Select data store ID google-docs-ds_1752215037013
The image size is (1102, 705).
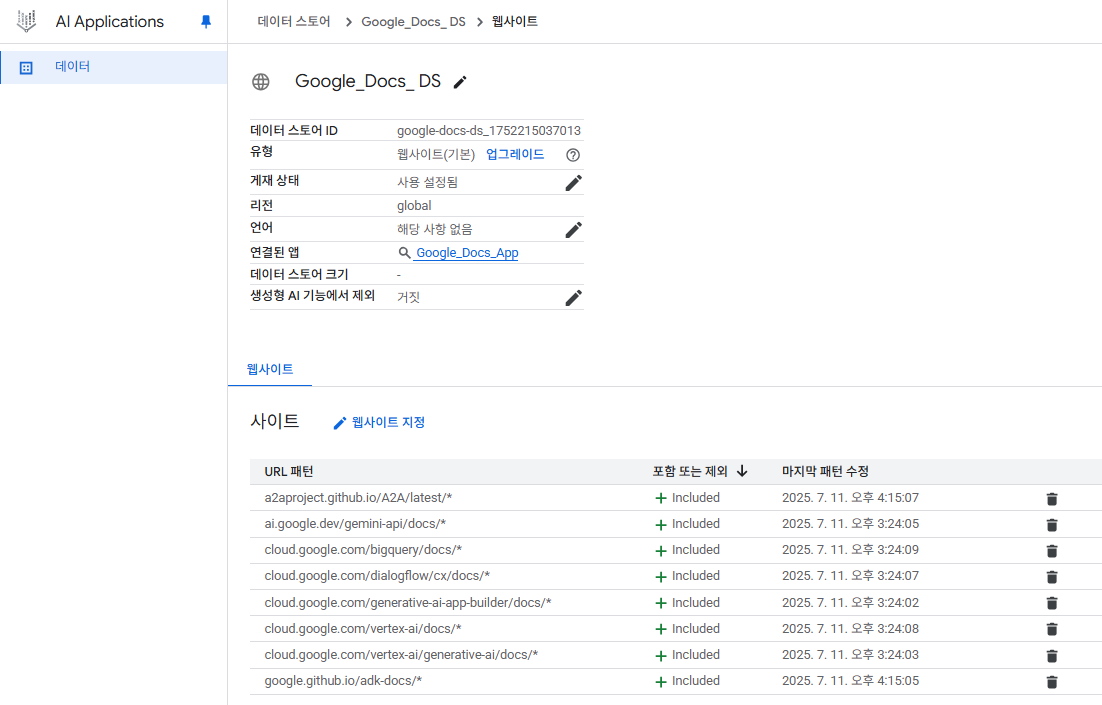488,131
